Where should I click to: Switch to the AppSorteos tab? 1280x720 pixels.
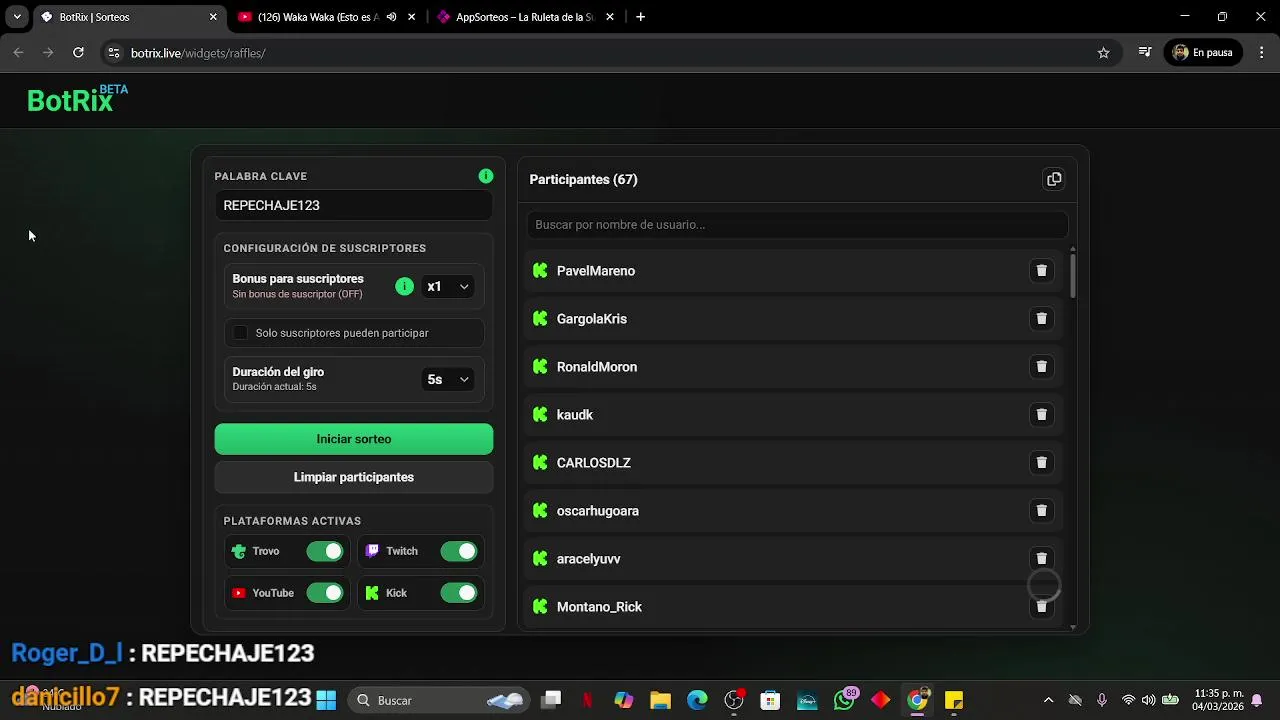click(526, 17)
